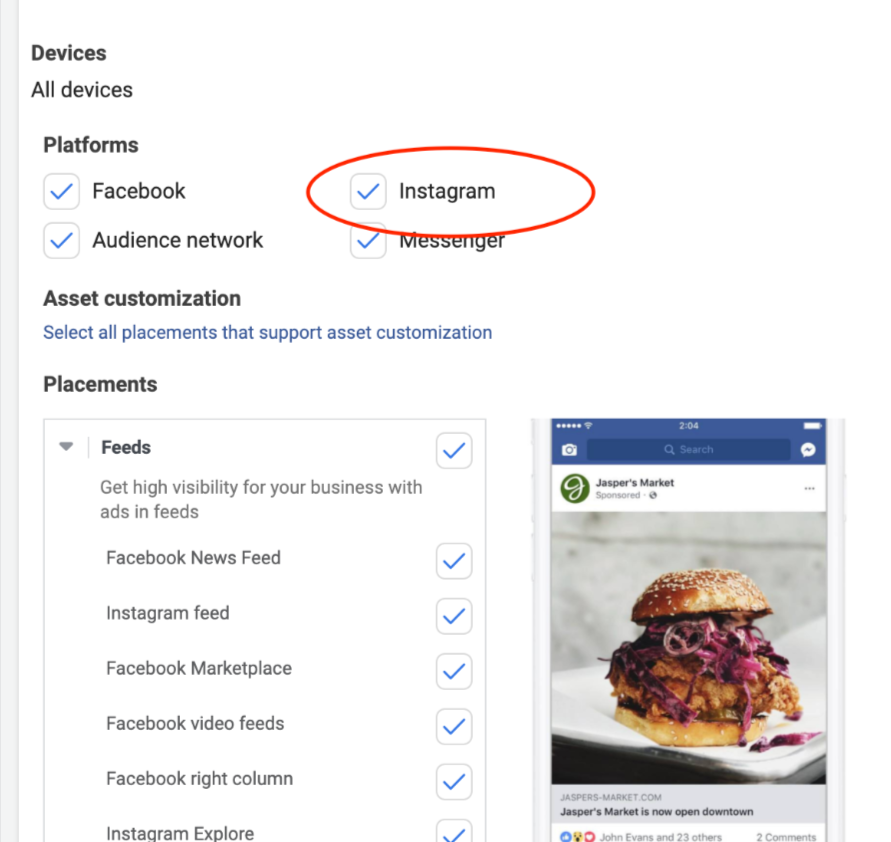Click the reaction emoji icons under post
Viewport: 891px width, 842px height.
tap(577, 836)
